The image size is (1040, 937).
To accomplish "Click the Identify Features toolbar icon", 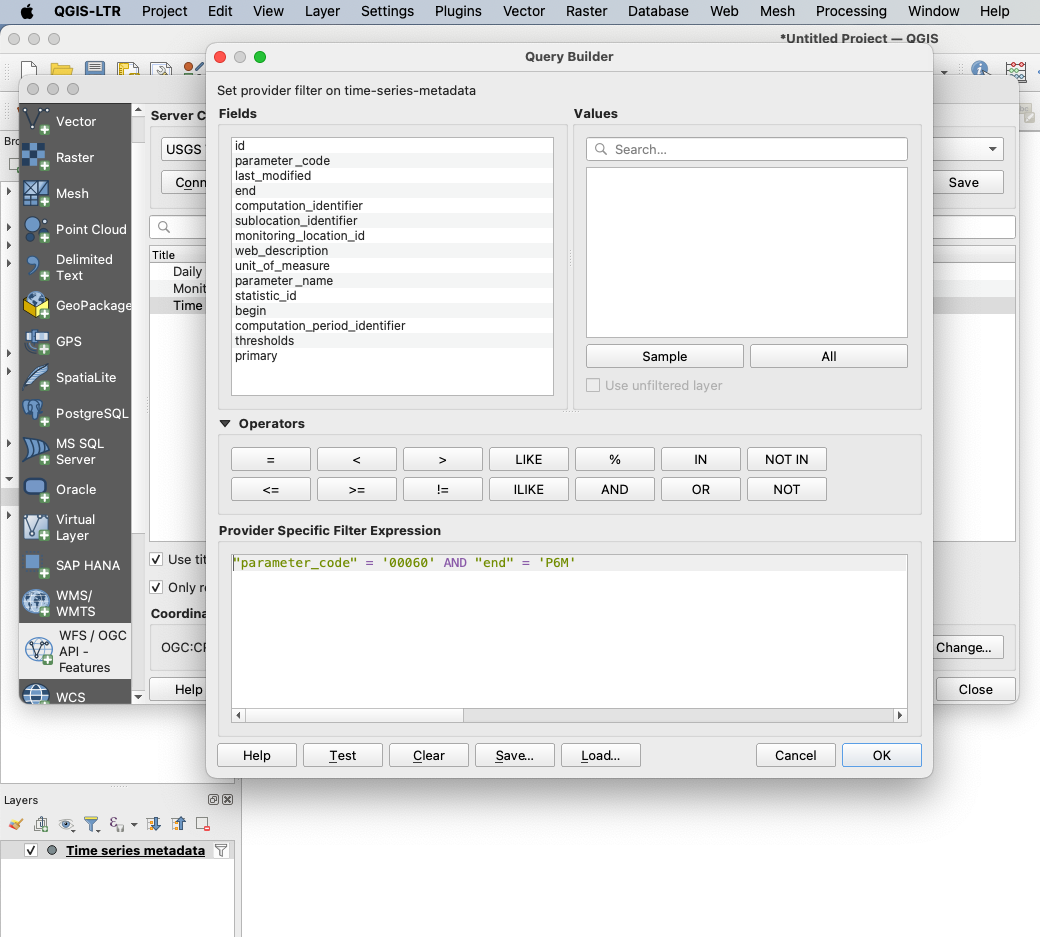I will pos(980,69).
